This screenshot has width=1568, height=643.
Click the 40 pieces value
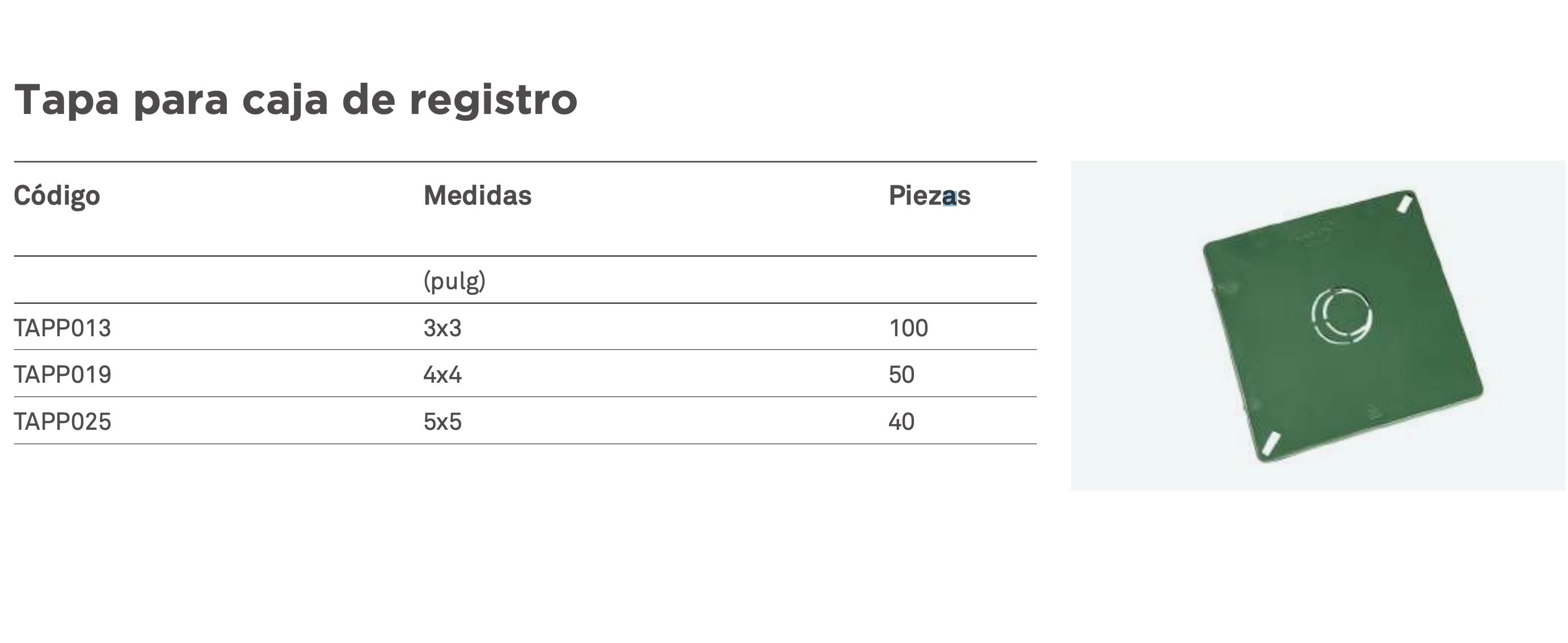coord(901,421)
